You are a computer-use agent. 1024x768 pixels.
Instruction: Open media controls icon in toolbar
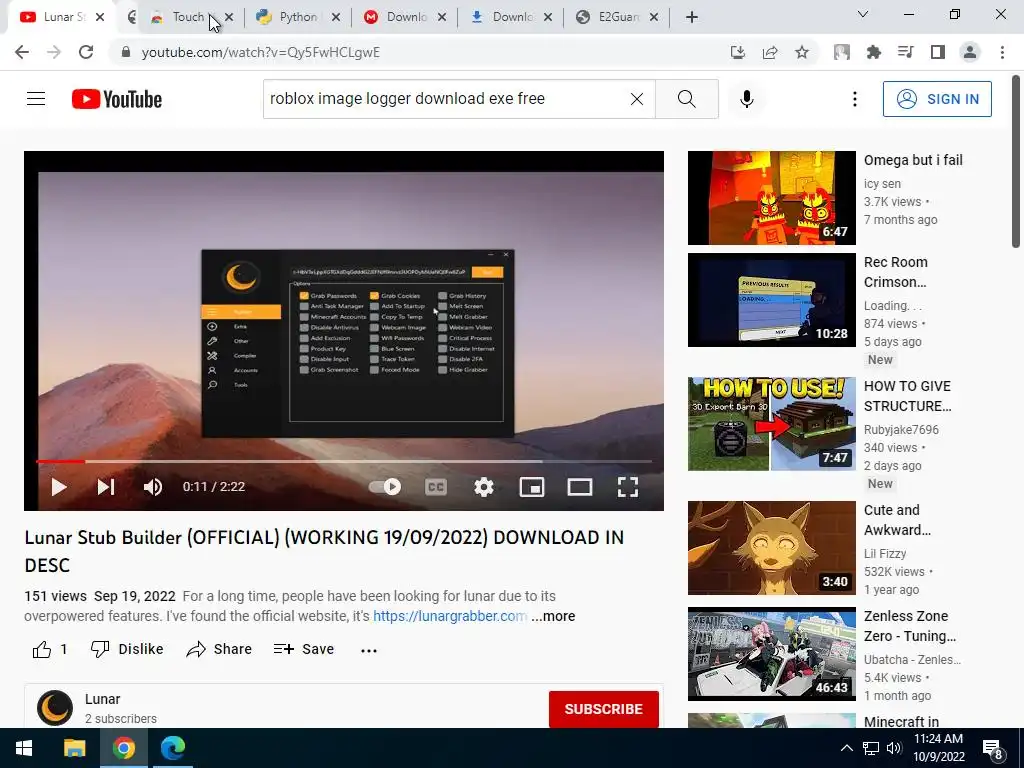coord(906,52)
